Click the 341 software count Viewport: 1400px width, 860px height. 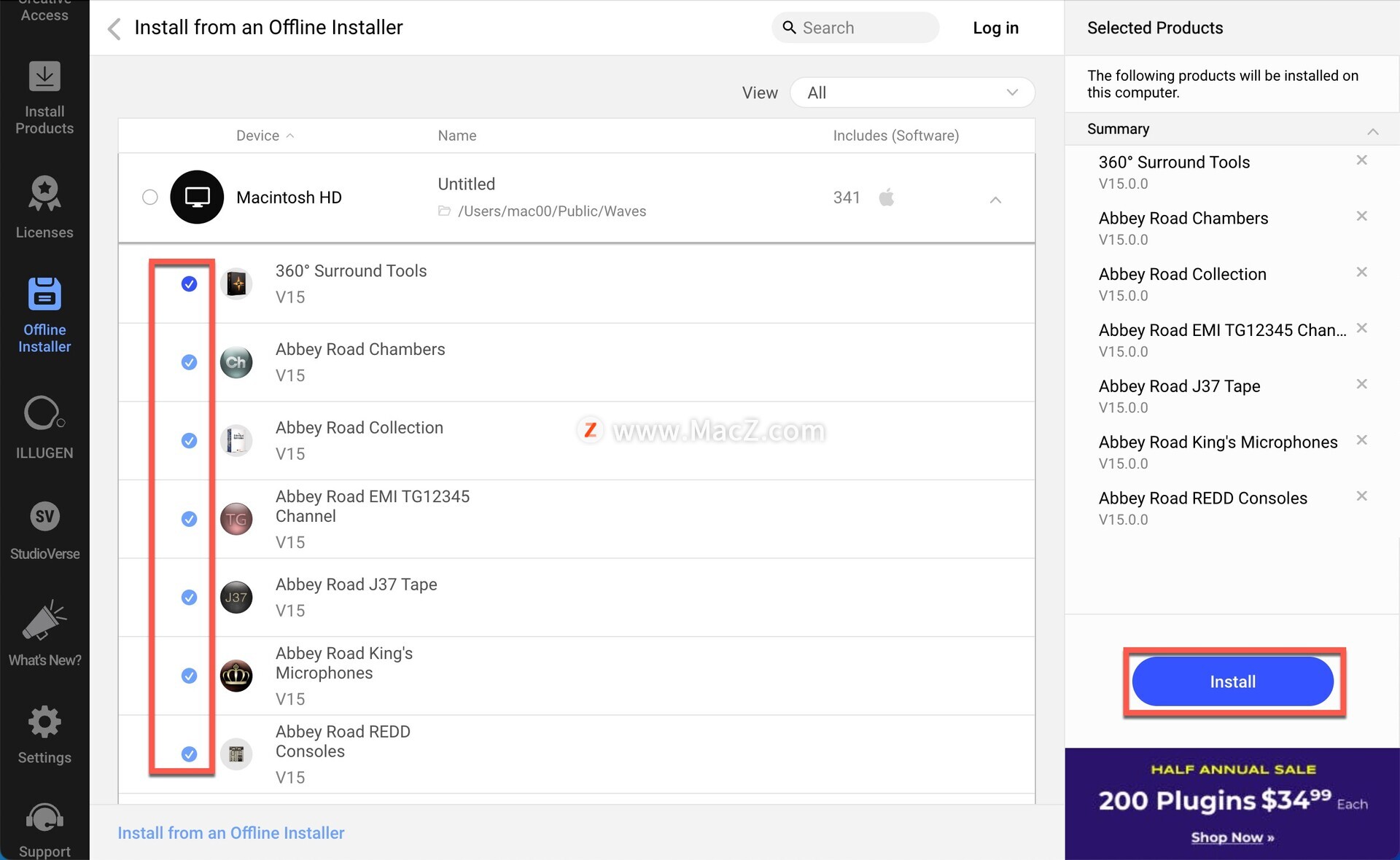847,198
